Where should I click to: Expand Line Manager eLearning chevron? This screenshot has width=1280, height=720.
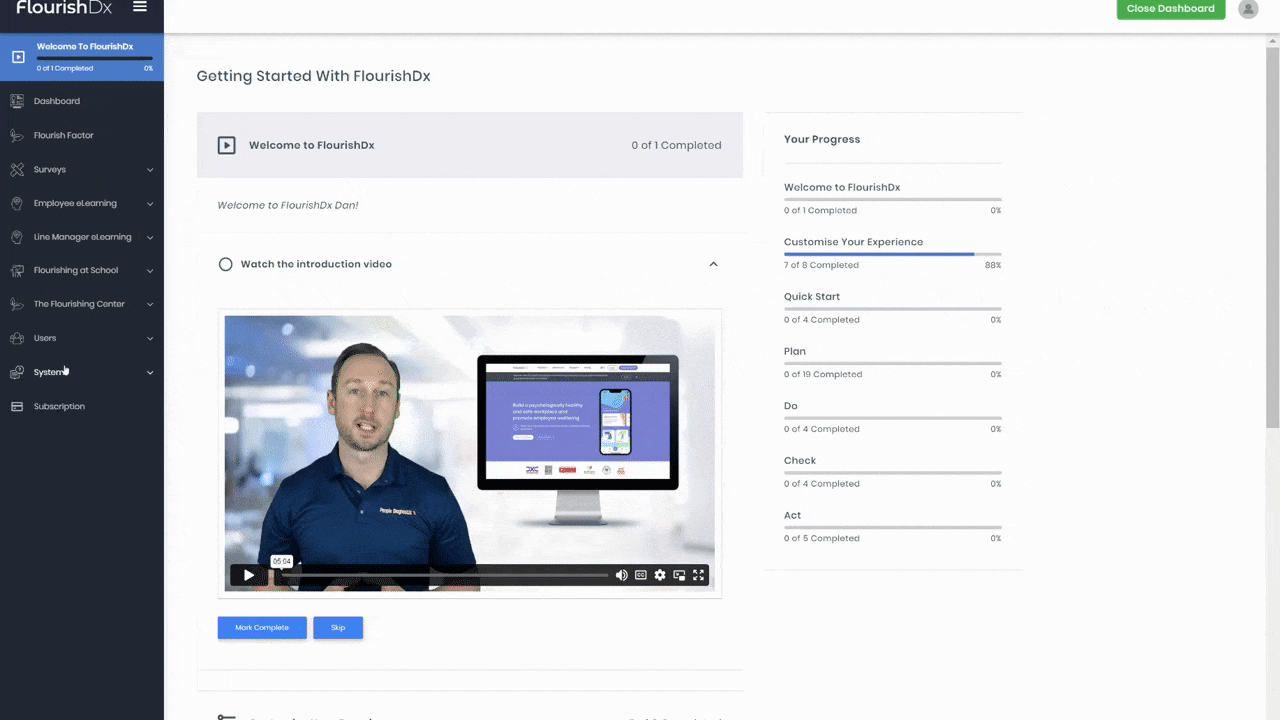tap(150, 238)
